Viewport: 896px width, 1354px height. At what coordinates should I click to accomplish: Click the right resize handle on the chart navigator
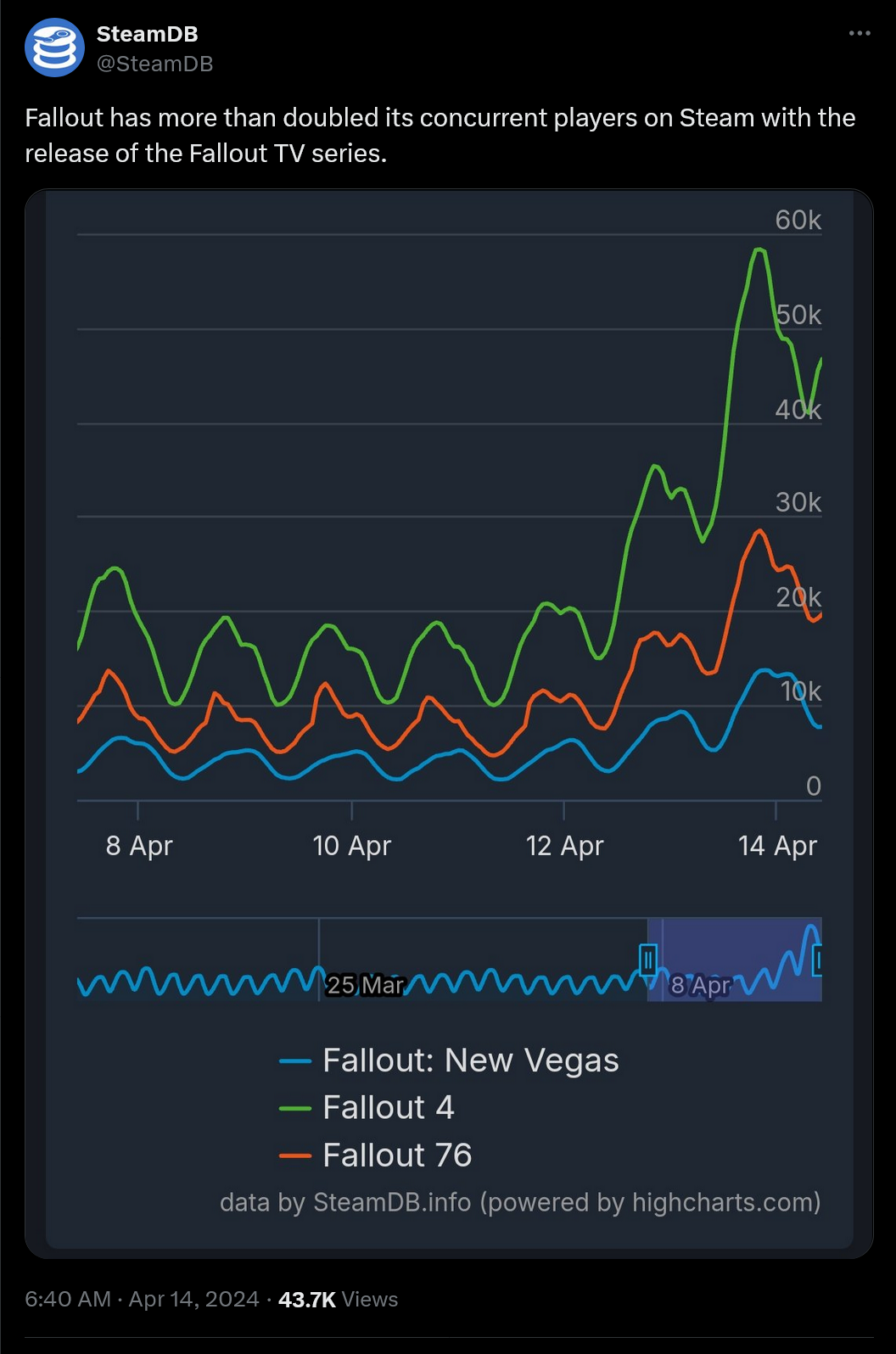(818, 960)
